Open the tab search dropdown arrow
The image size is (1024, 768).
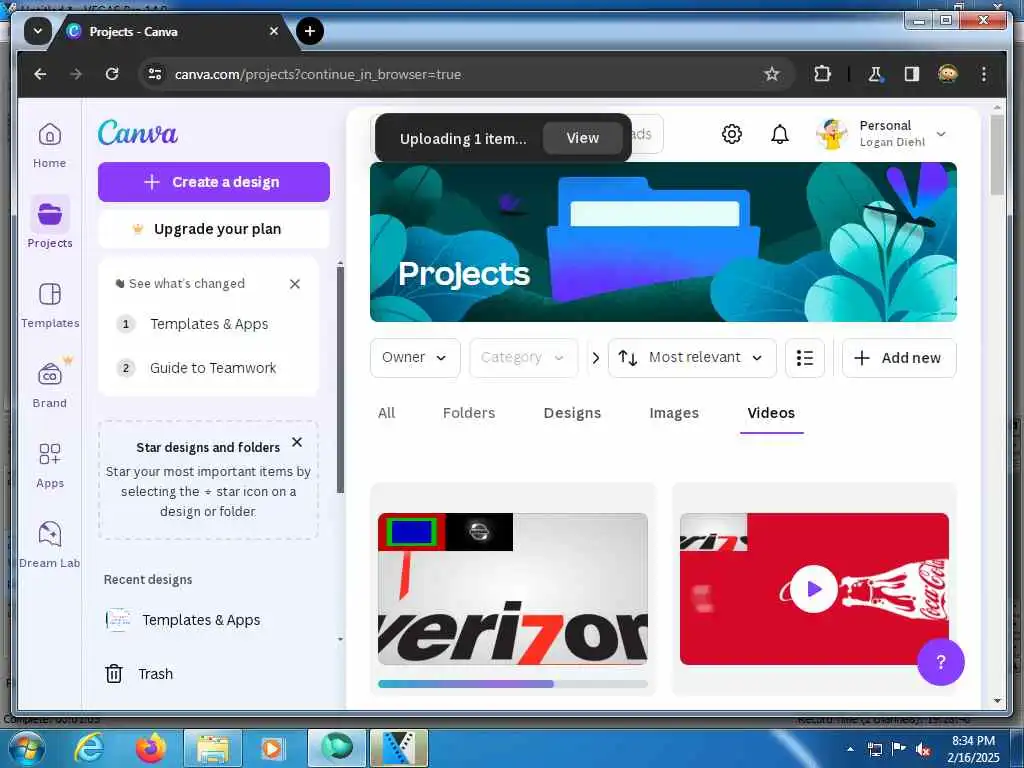click(38, 31)
